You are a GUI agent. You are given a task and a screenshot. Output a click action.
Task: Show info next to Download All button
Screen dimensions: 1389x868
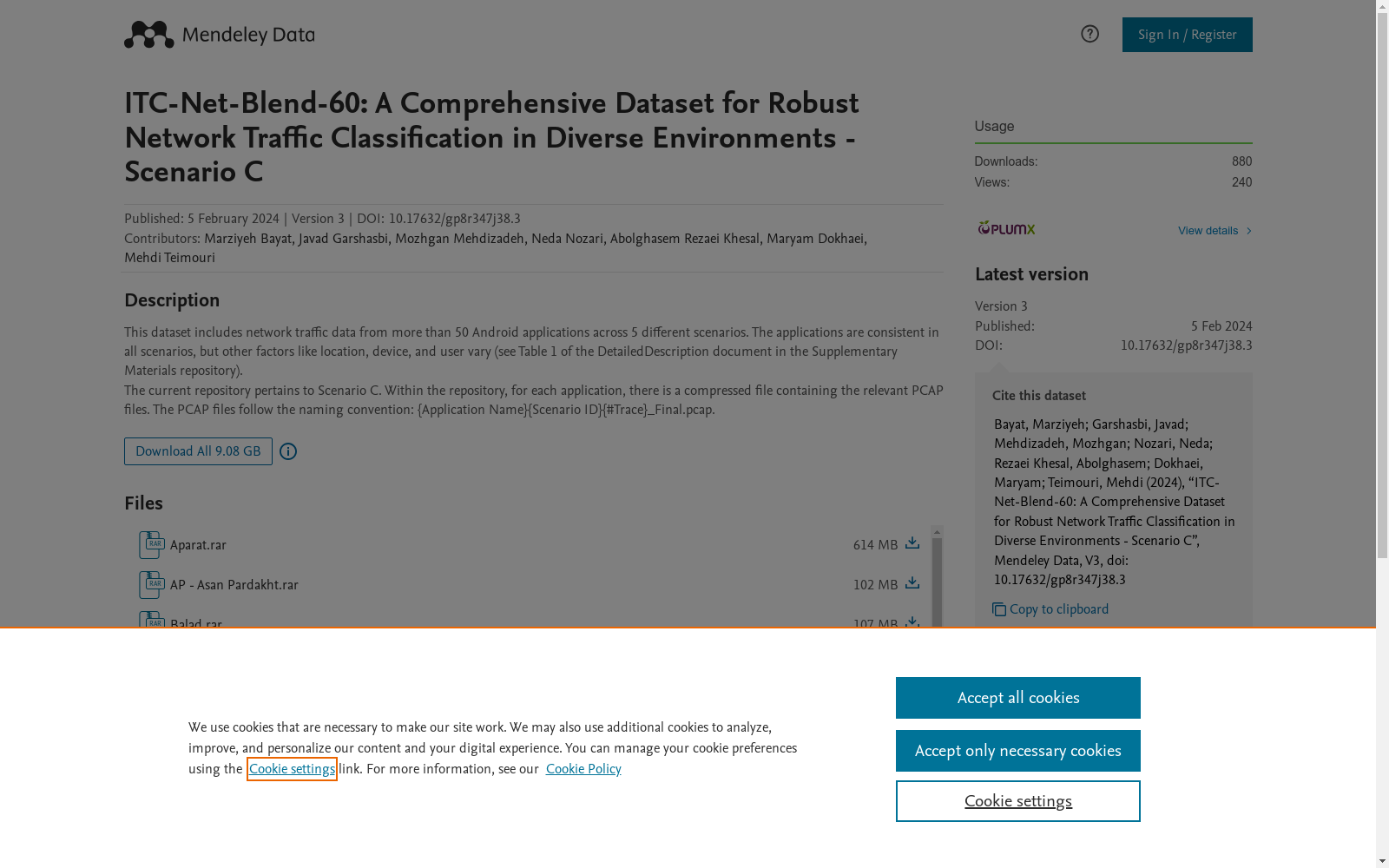(x=288, y=451)
